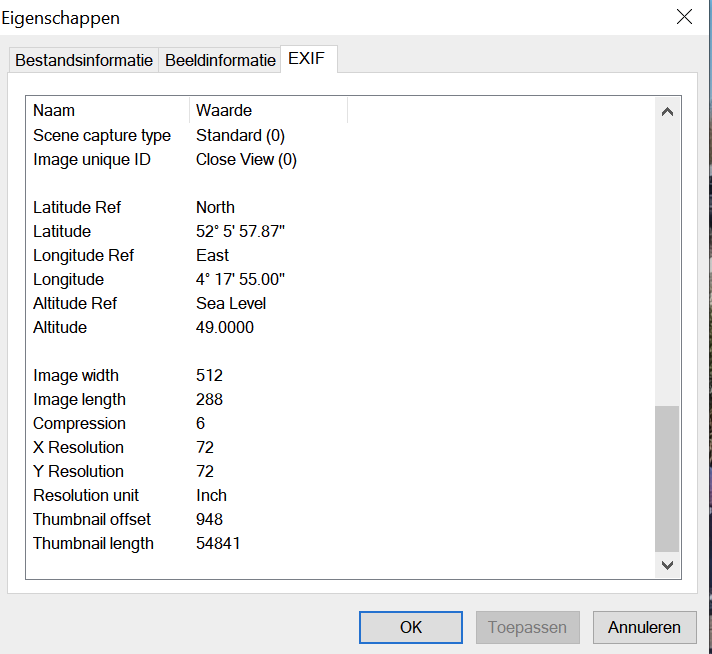Close the Eigenschappen dialog with X

pos(685,16)
